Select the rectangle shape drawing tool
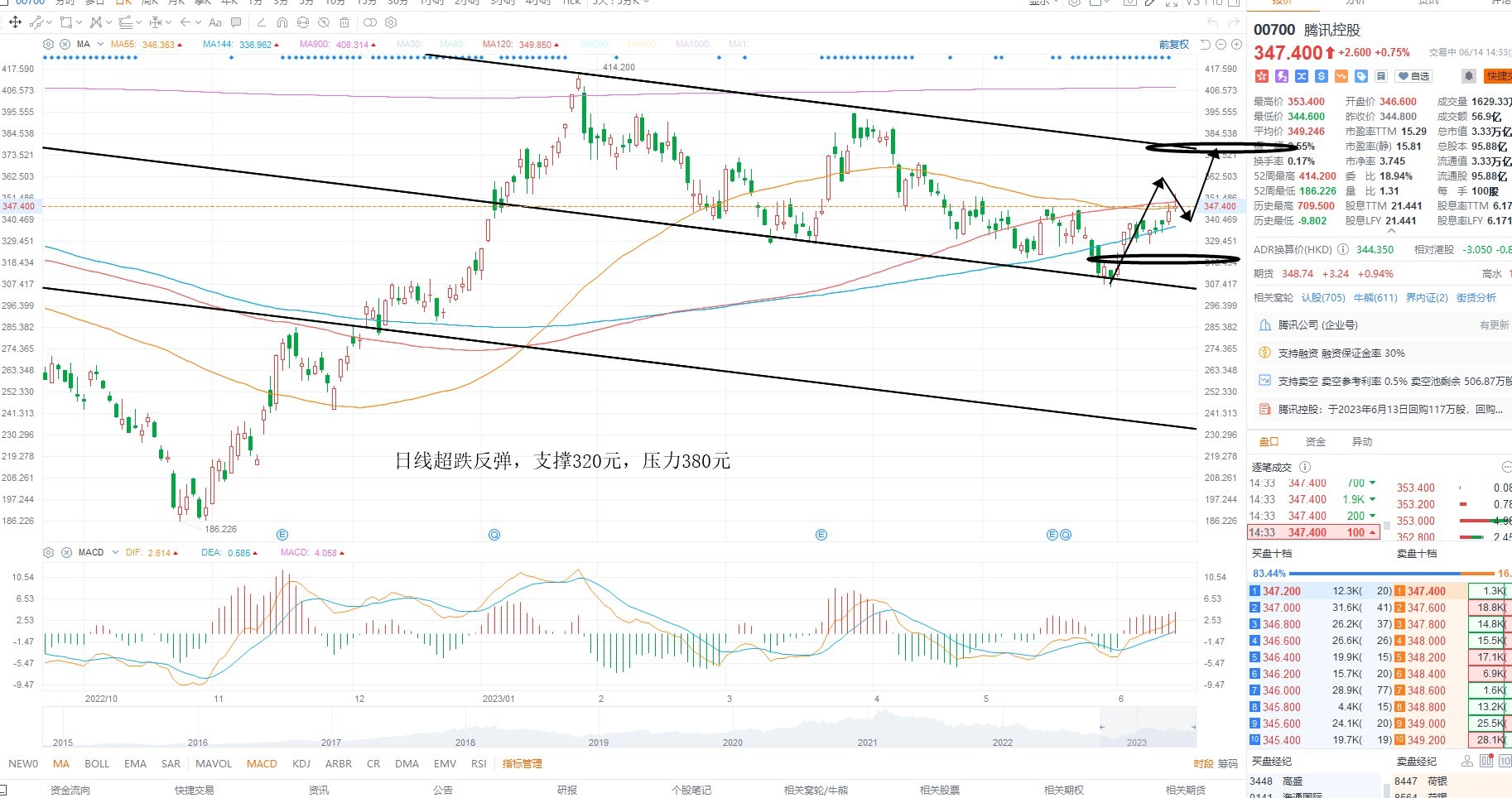This screenshot has height=798, width=1512. click(x=66, y=22)
